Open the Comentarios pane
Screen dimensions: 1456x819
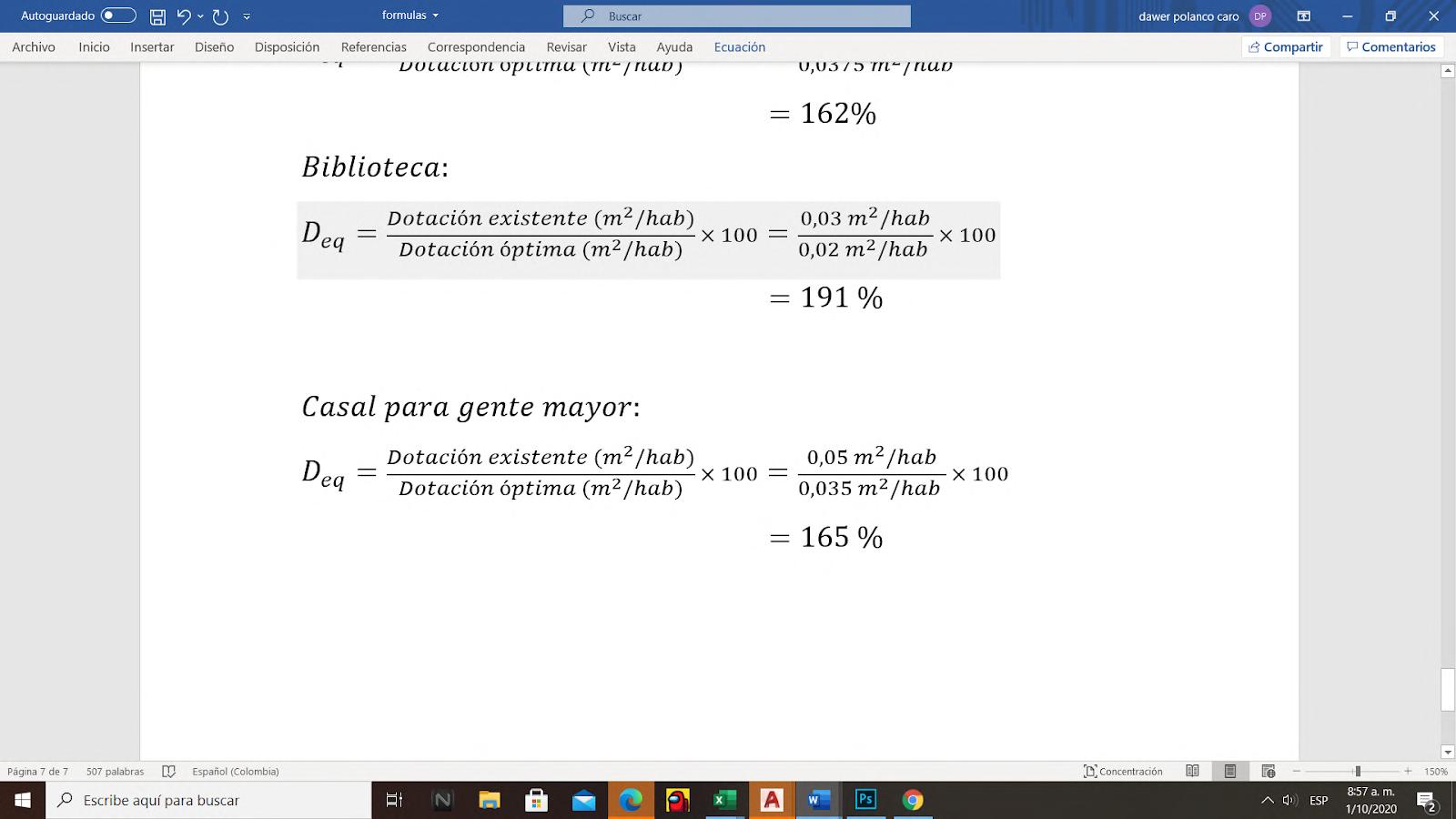pyautogui.click(x=1391, y=47)
